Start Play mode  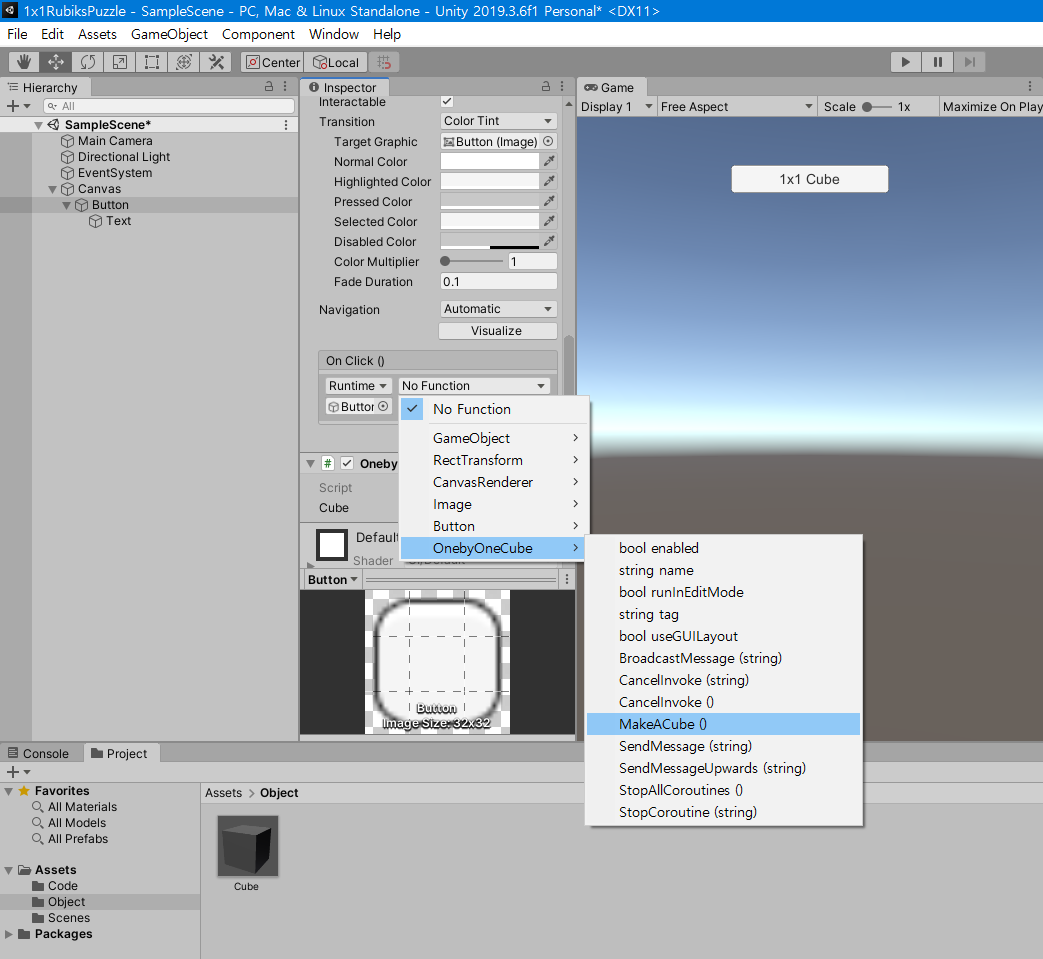(905, 62)
